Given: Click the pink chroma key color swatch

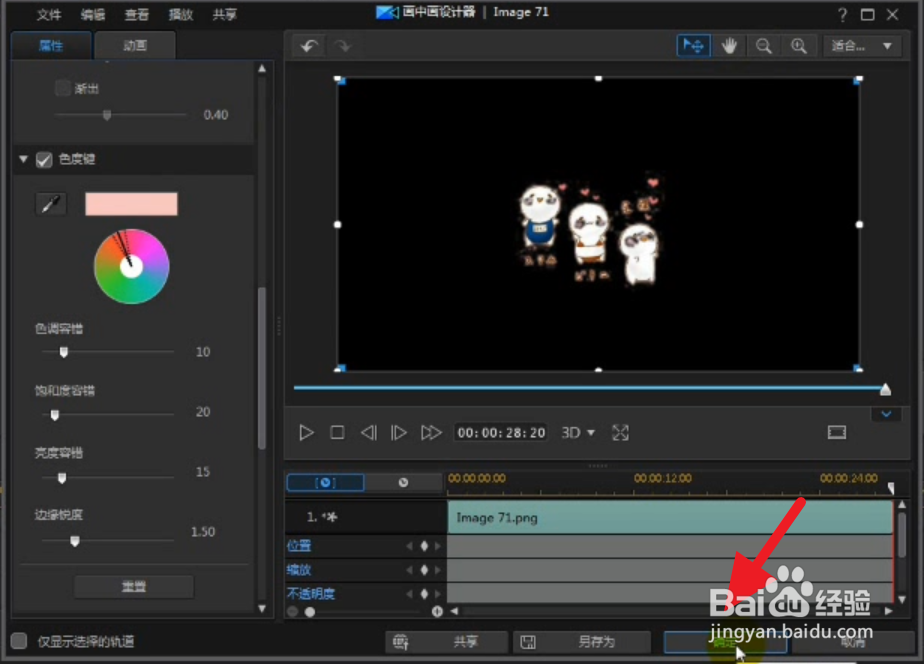Looking at the screenshot, I should [131, 204].
